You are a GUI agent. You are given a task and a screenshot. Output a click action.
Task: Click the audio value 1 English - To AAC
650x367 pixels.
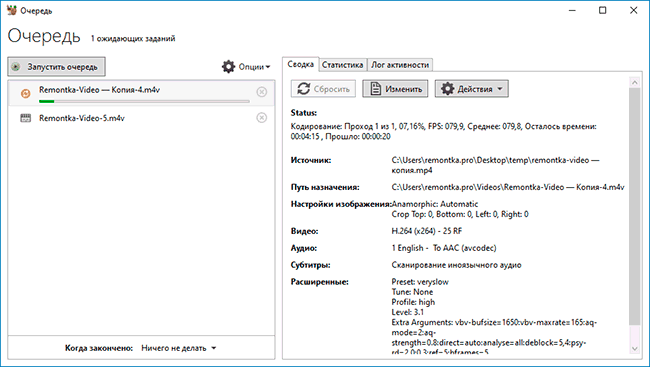[444, 248]
